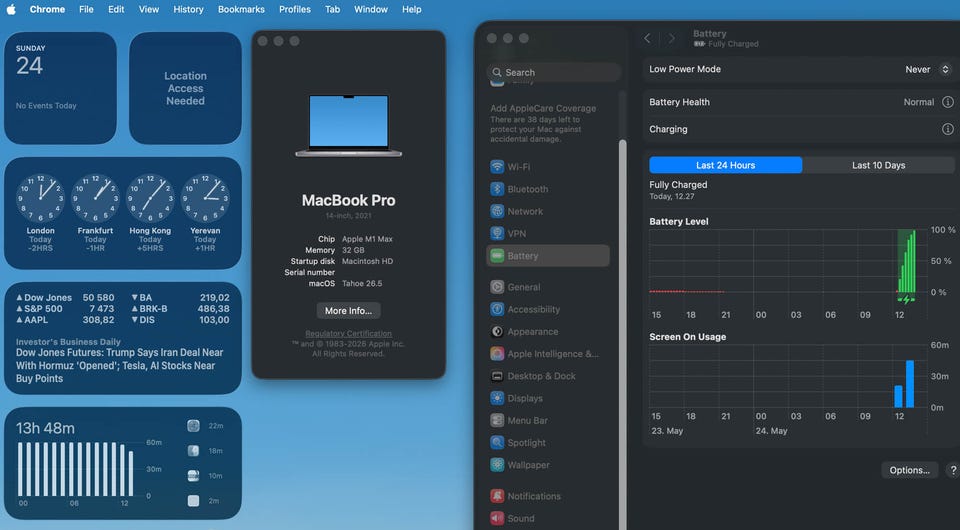Open the Window menu
Image resolution: width=960 pixels, height=530 pixels.
(x=370, y=9)
